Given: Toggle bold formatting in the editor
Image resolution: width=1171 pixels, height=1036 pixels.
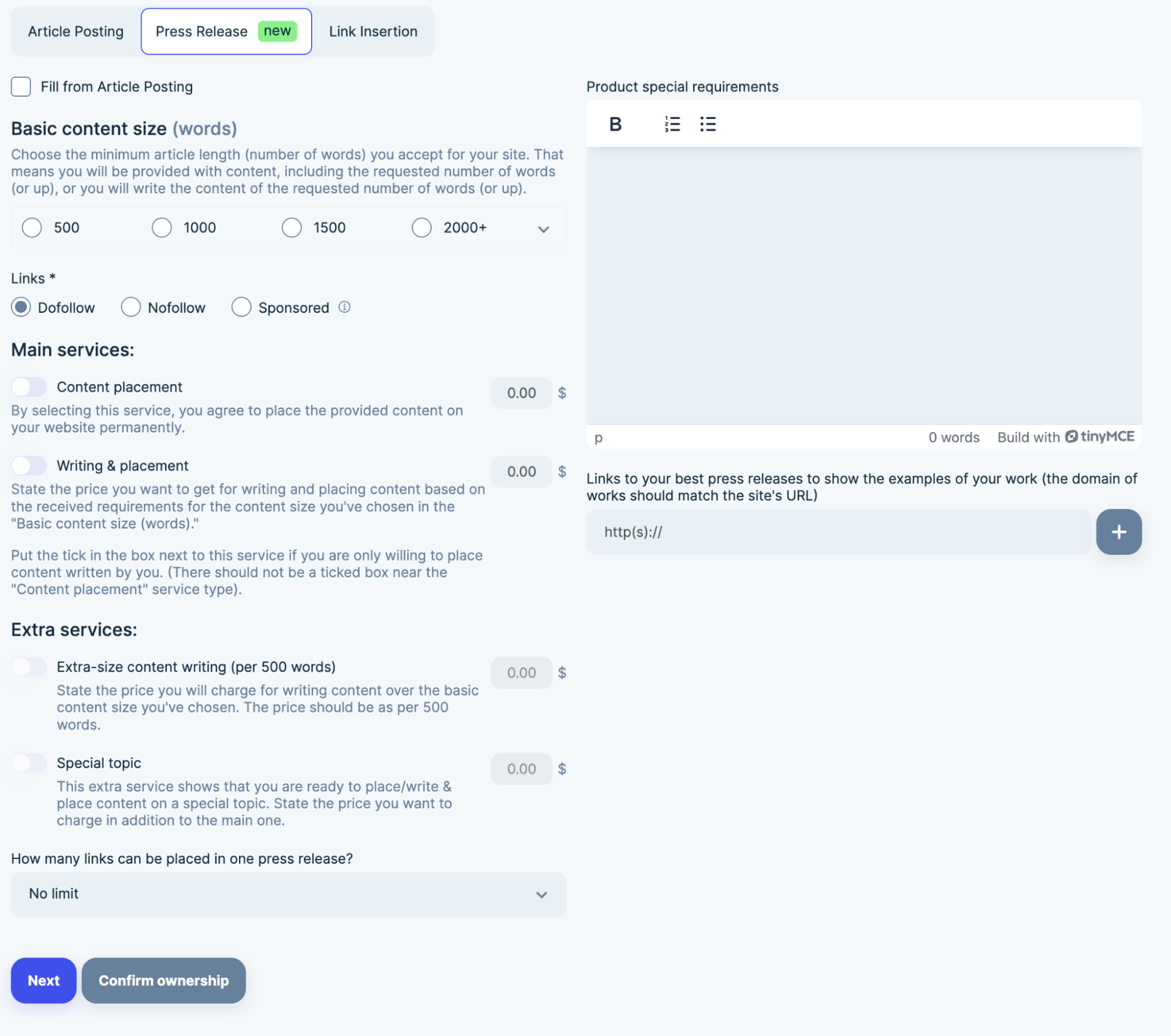Looking at the screenshot, I should coord(615,124).
